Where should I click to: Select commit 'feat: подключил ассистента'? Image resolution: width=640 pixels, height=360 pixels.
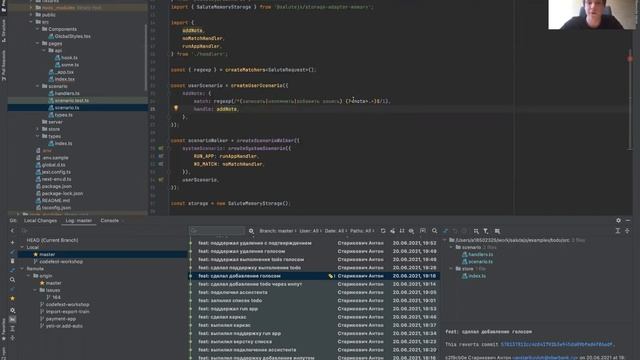[233, 292]
